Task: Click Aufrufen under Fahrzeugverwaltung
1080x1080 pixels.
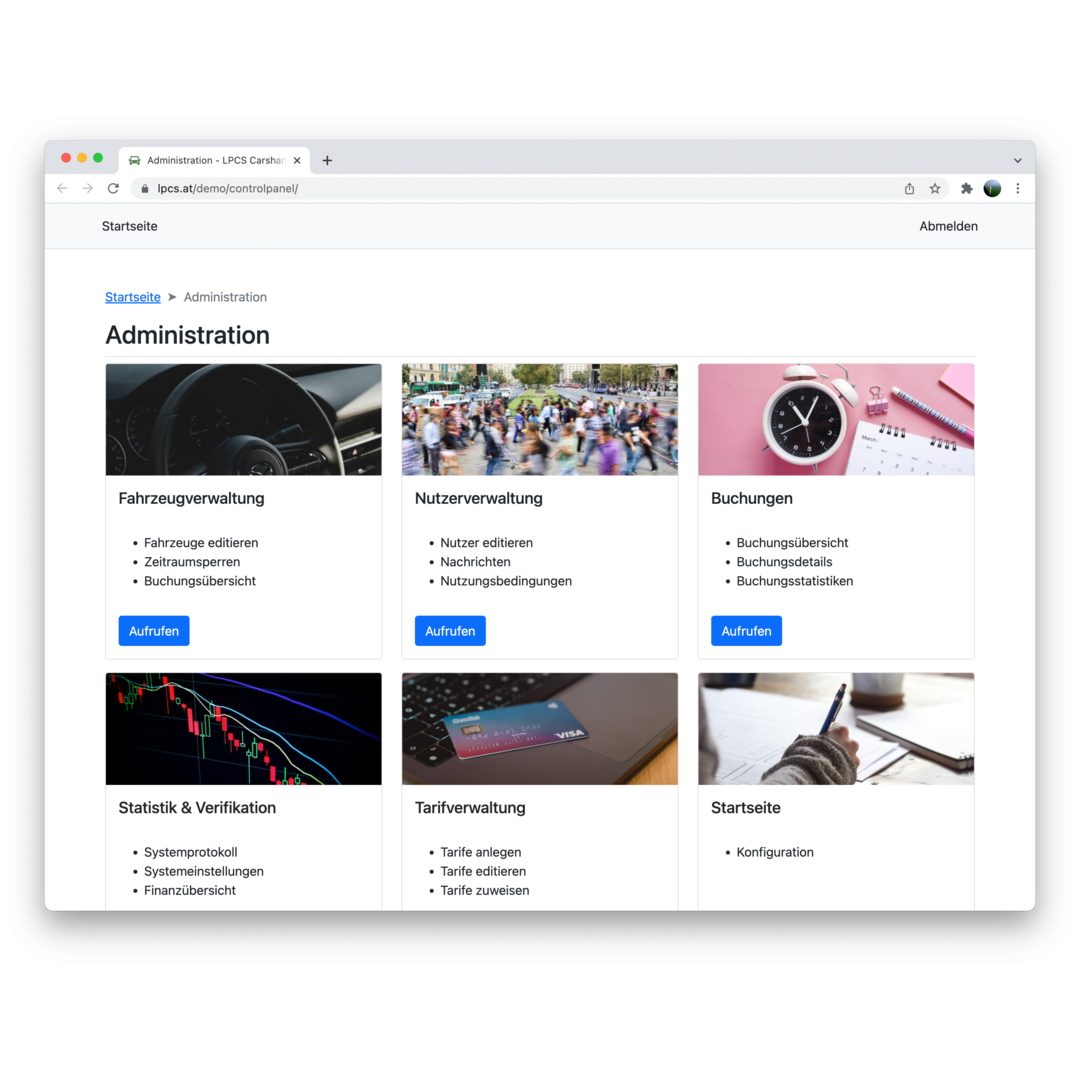Action: click(x=154, y=631)
